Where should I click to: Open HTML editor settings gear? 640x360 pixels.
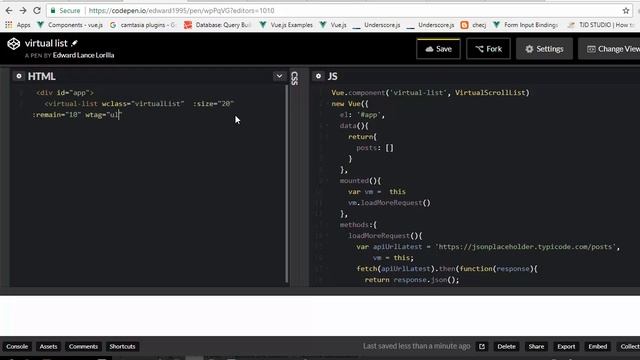19,76
